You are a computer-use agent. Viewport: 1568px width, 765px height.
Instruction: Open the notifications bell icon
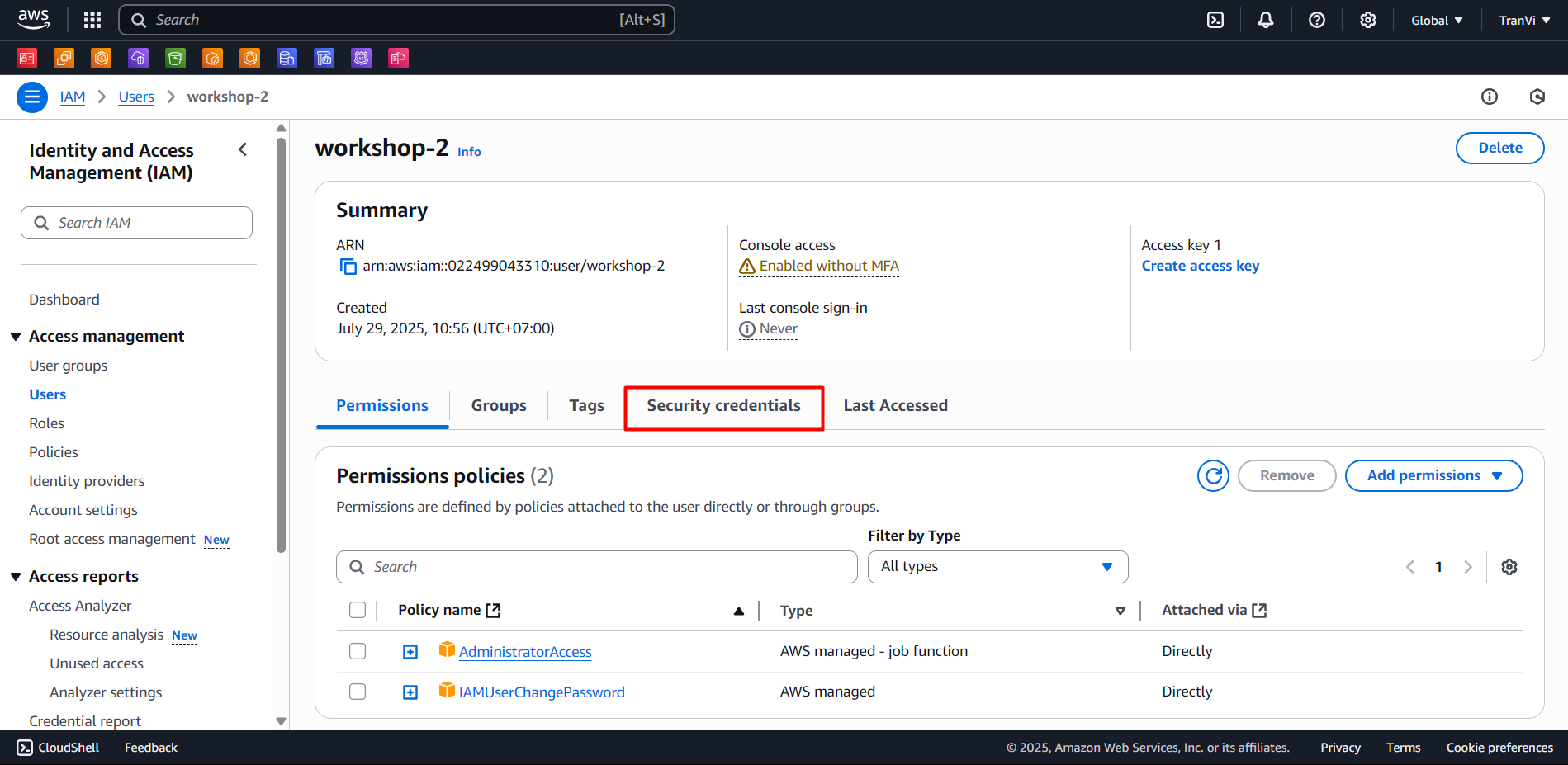[1266, 19]
